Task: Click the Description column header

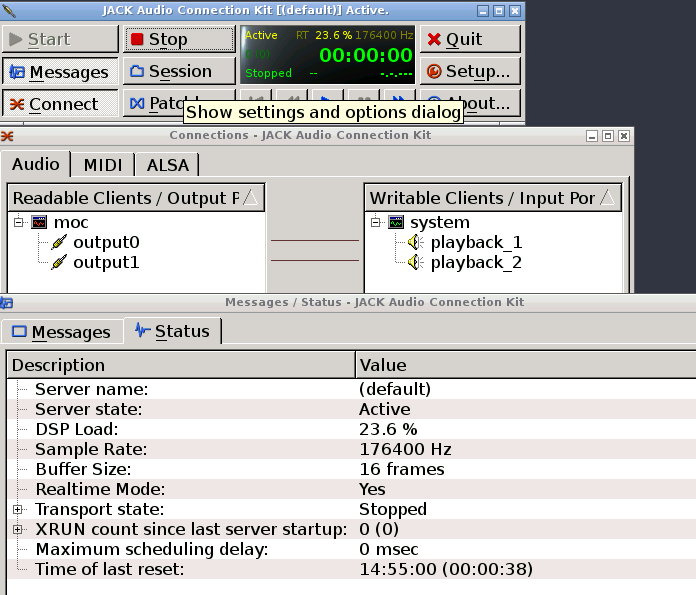Action: (x=181, y=365)
